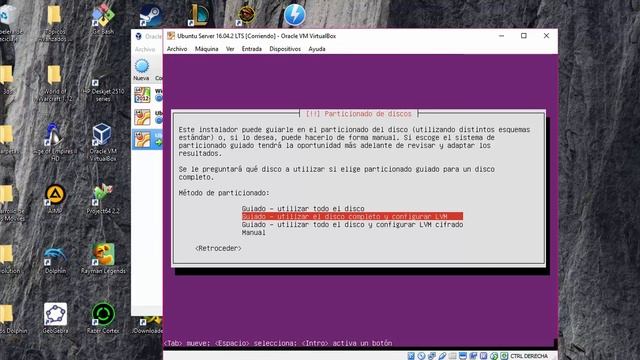
Task: Select 'configurar LVM cifrado' partition option
Action: point(352,224)
